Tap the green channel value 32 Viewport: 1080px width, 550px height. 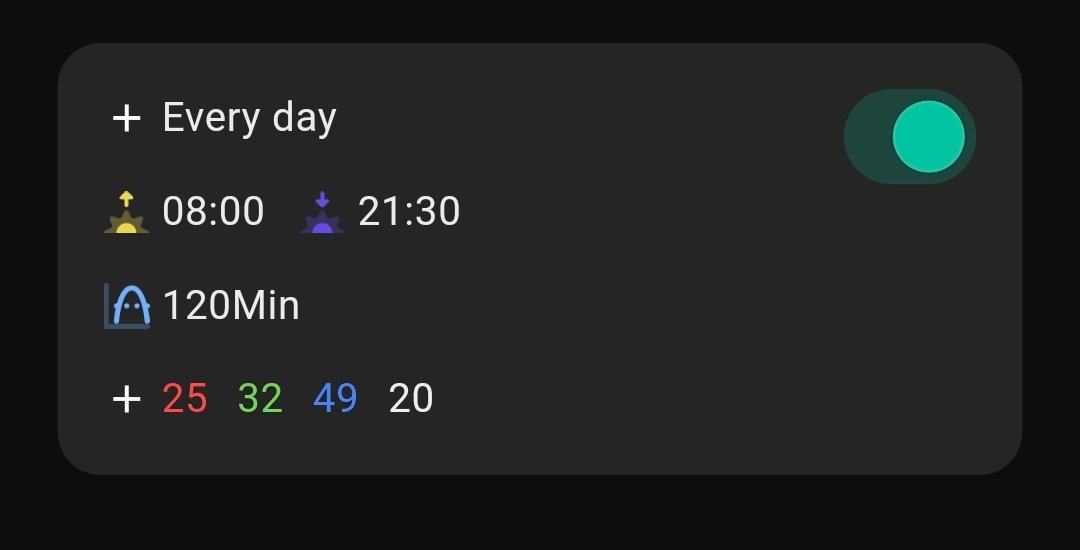(x=260, y=399)
